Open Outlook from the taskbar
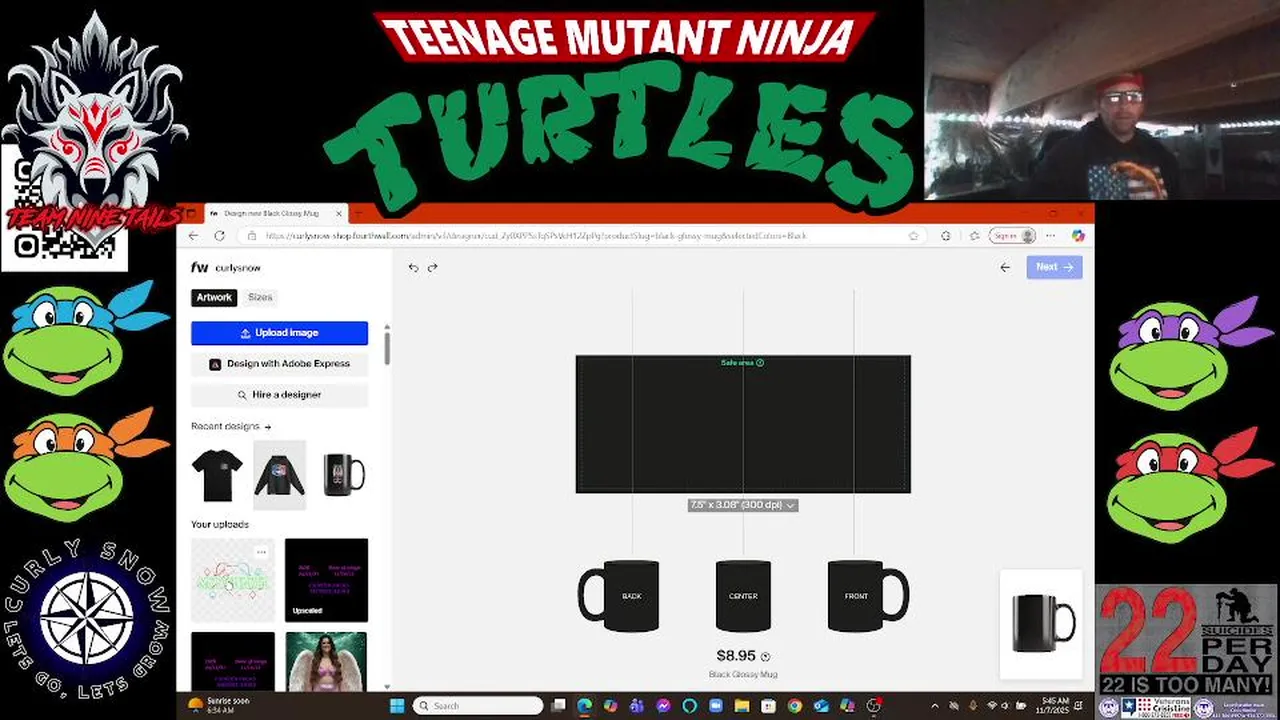 (x=822, y=706)
